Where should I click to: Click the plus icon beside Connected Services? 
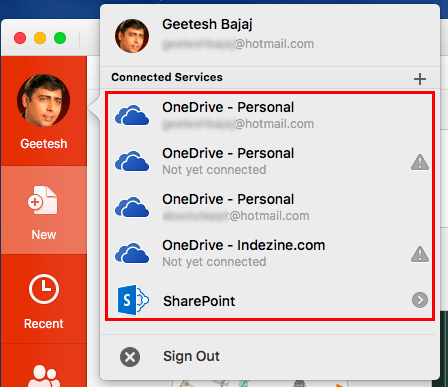point(420,79)
